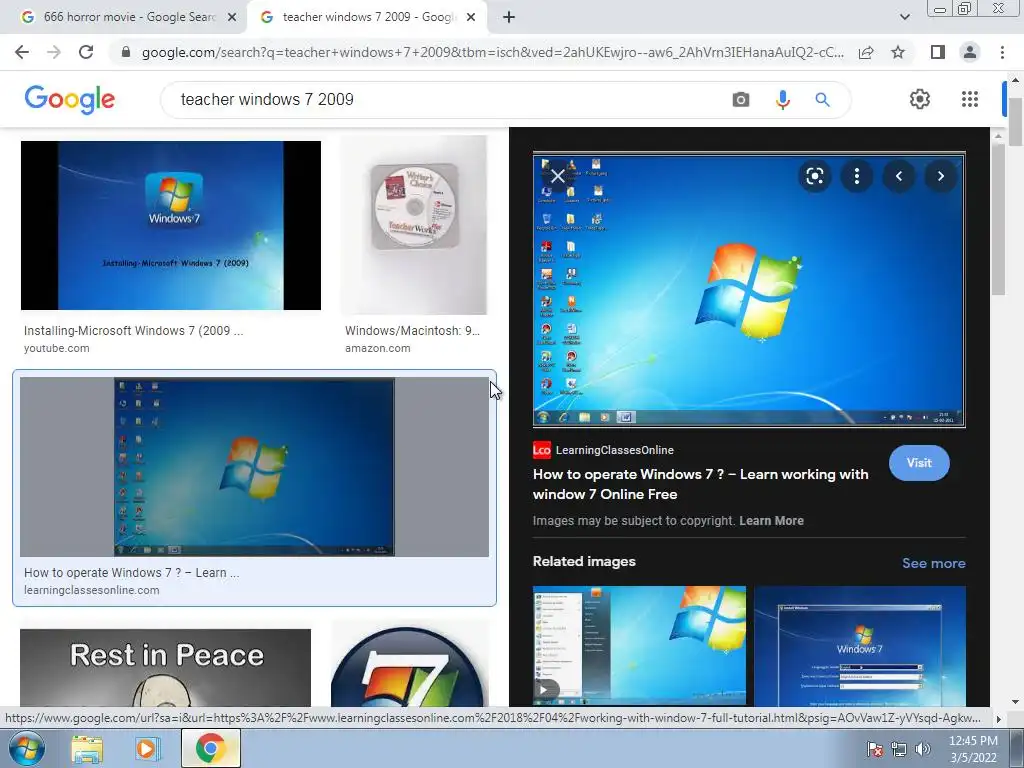Image resolution: width=1024 pixels, height=768 pixels.
Task: Click See more related images
Action: [933, 563]
